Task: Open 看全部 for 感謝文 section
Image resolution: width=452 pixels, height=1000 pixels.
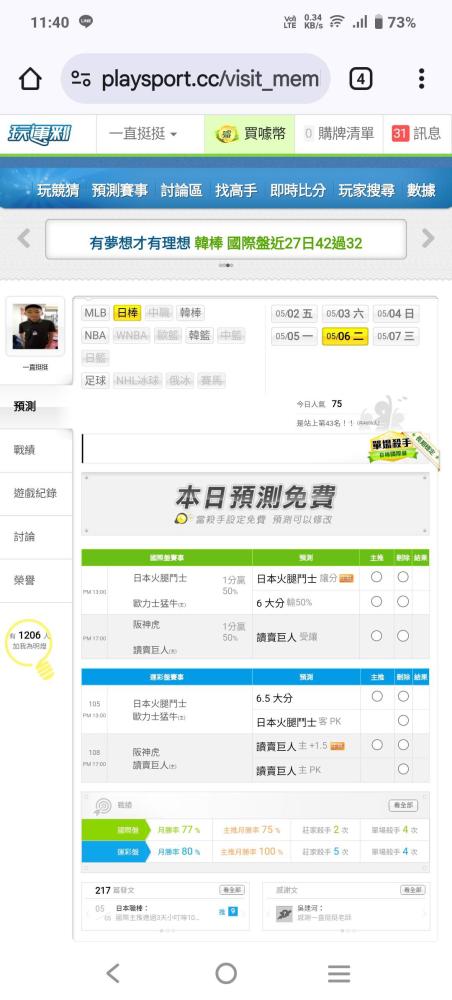Action: (x=412, y=890)
